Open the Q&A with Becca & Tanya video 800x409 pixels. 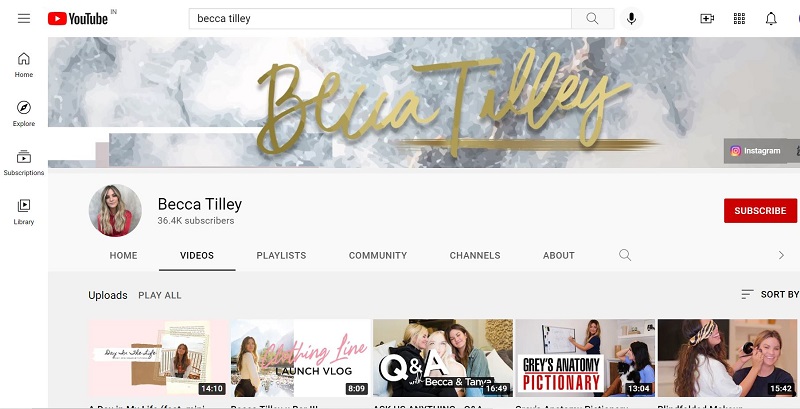point(443,358)
